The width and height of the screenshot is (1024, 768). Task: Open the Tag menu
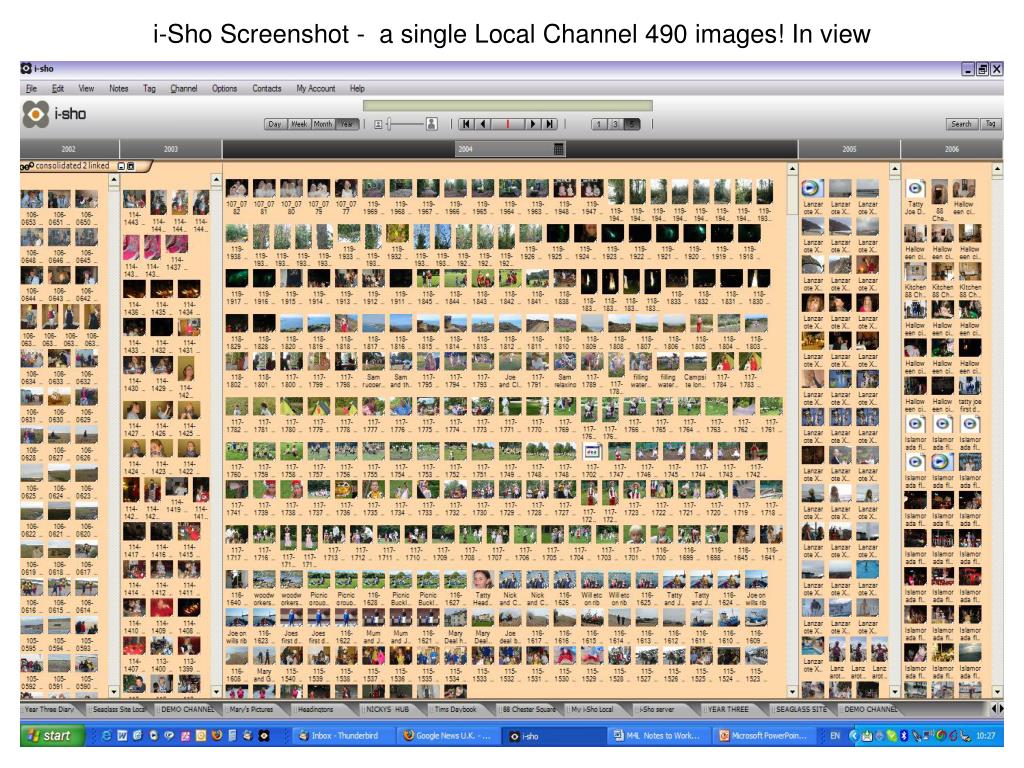[150, 88]
